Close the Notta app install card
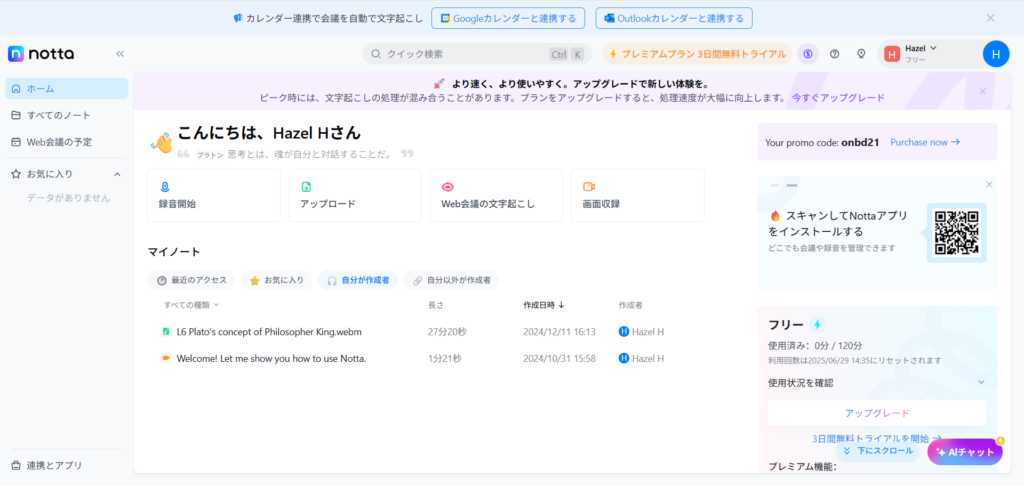Viewport: 1024px width, 486px height. click(989, 185)
